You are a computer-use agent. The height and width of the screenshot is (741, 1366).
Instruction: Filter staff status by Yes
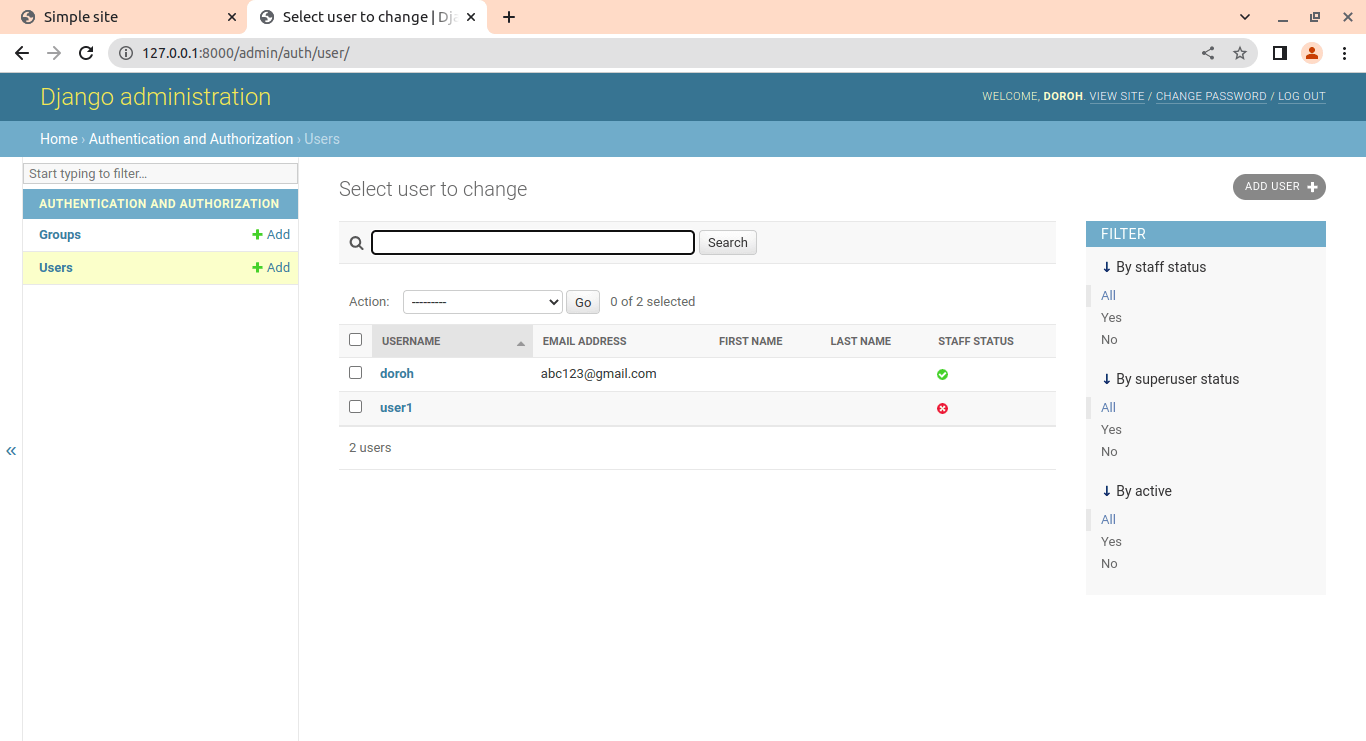(1111, 318)
